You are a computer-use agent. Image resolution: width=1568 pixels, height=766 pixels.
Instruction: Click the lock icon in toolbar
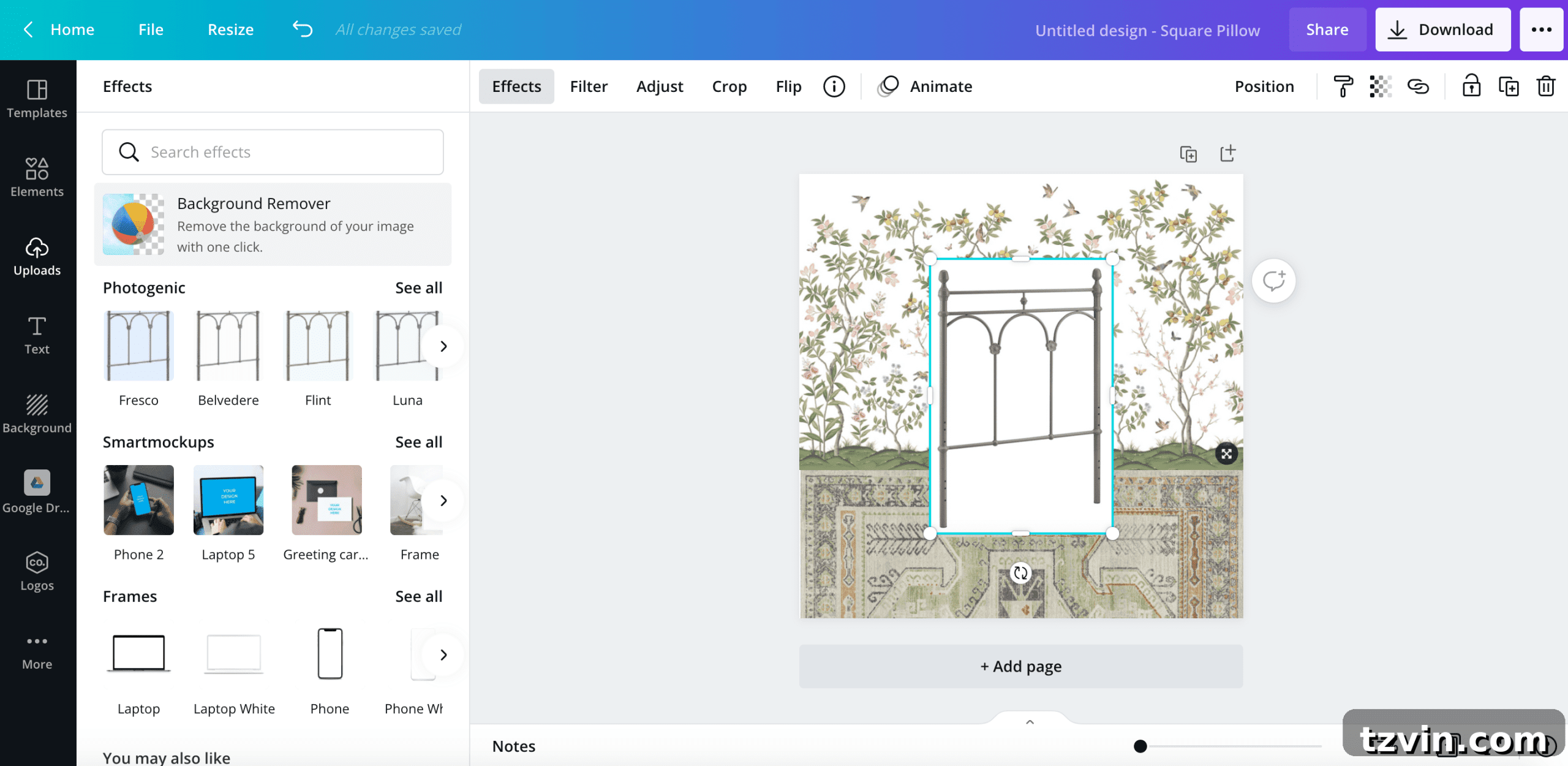(1471, 86)
